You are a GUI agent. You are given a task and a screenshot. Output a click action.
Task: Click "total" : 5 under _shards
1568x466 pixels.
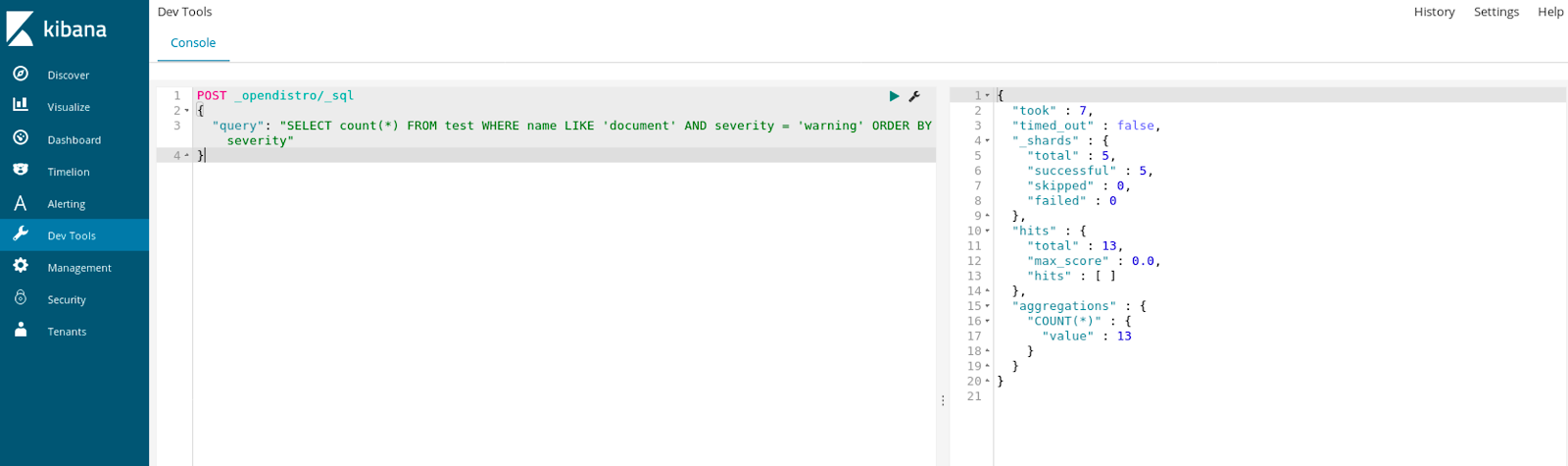pos(1071,155)
